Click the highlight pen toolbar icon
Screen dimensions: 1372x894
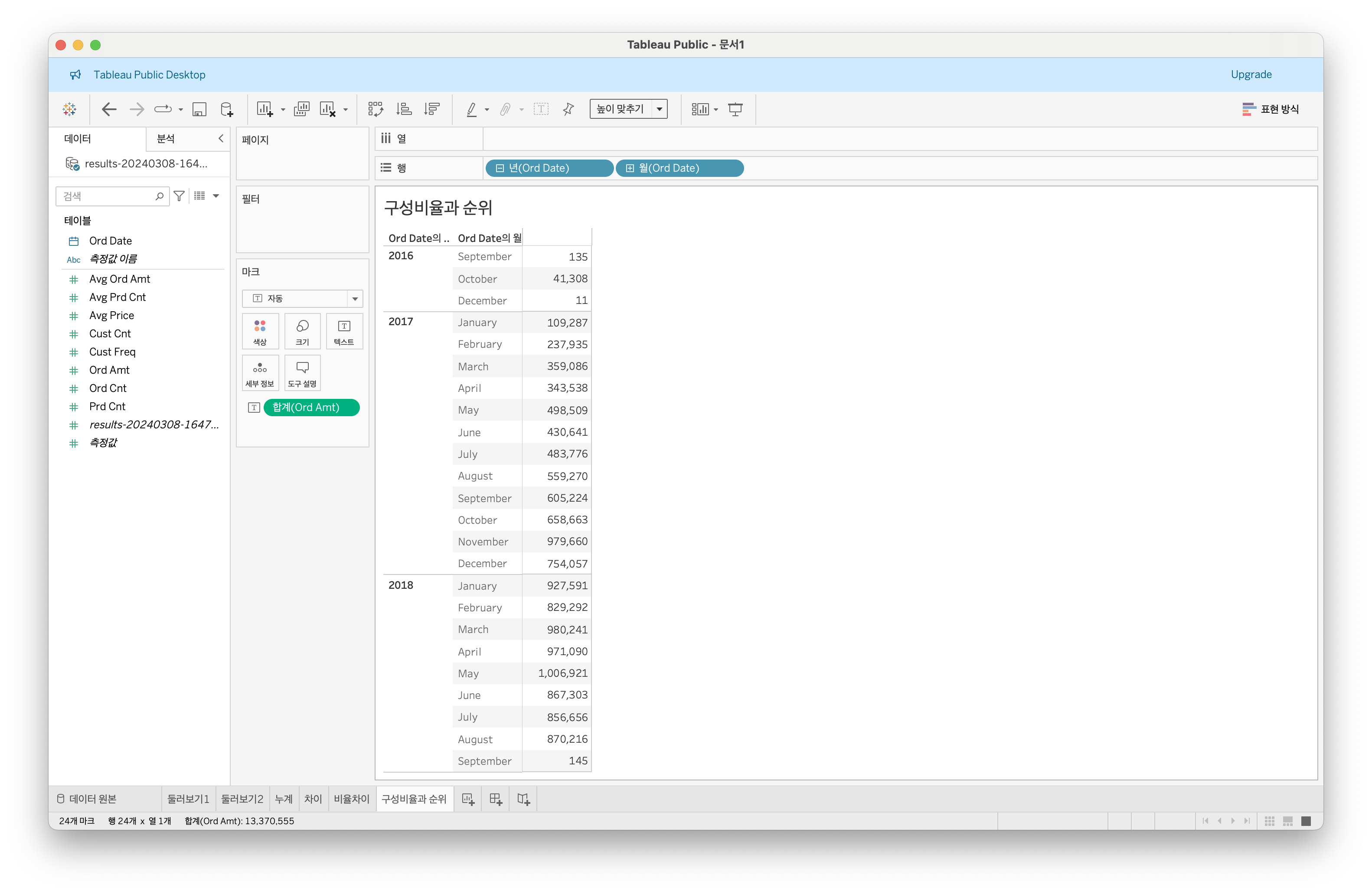[x=471, y=109]
